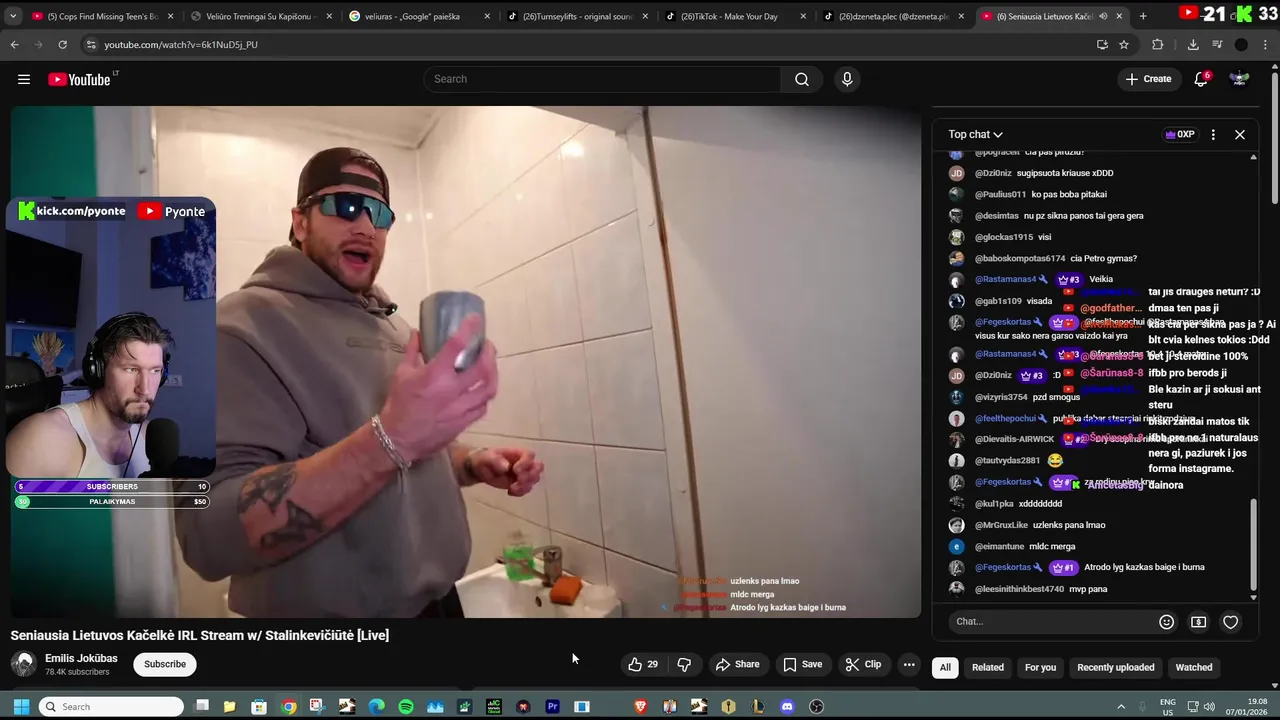The image size is (1280, 720).
Task: View site information icon in address bar
Action: point(91,44)
